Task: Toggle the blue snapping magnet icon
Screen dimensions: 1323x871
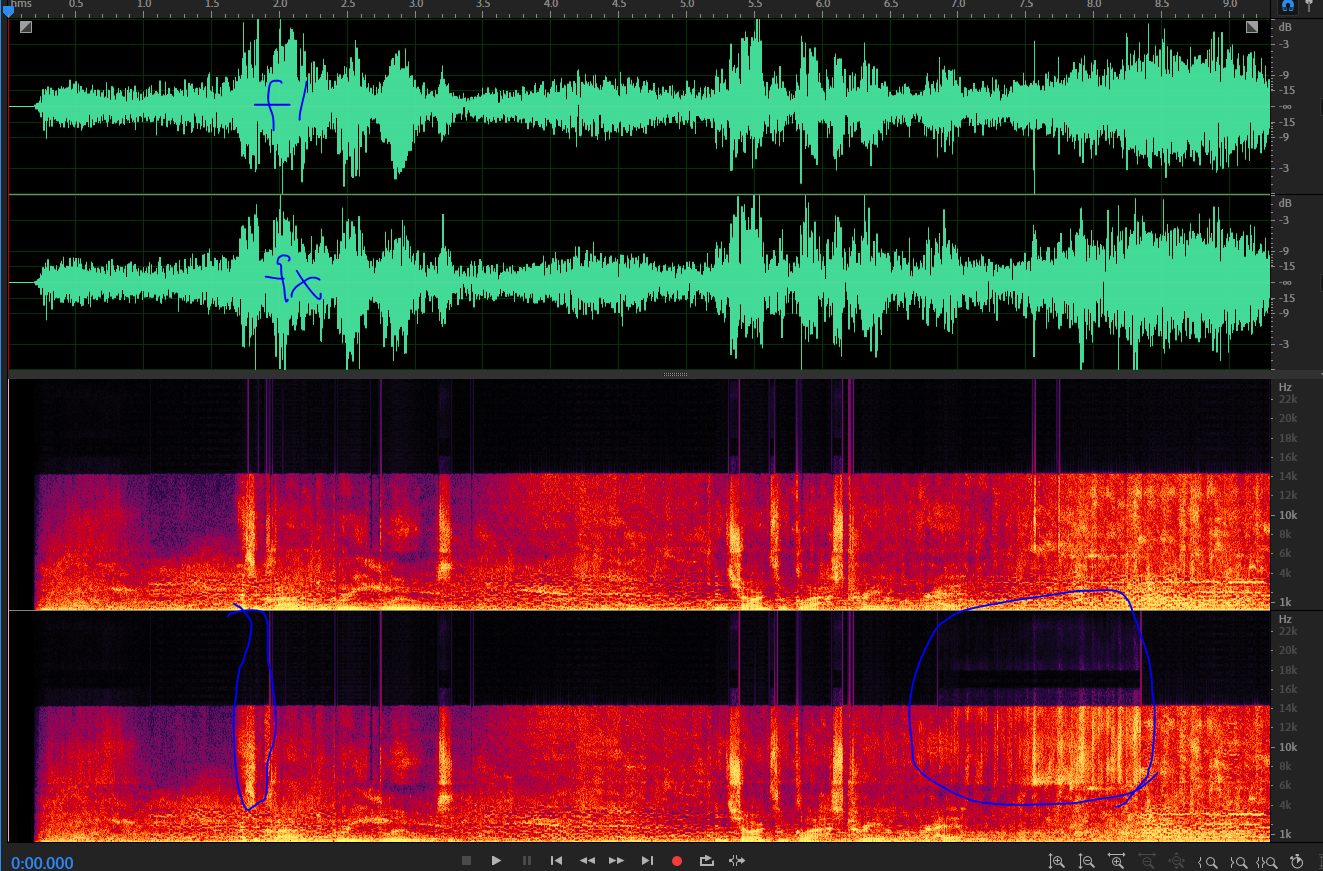Action: 1288,6
